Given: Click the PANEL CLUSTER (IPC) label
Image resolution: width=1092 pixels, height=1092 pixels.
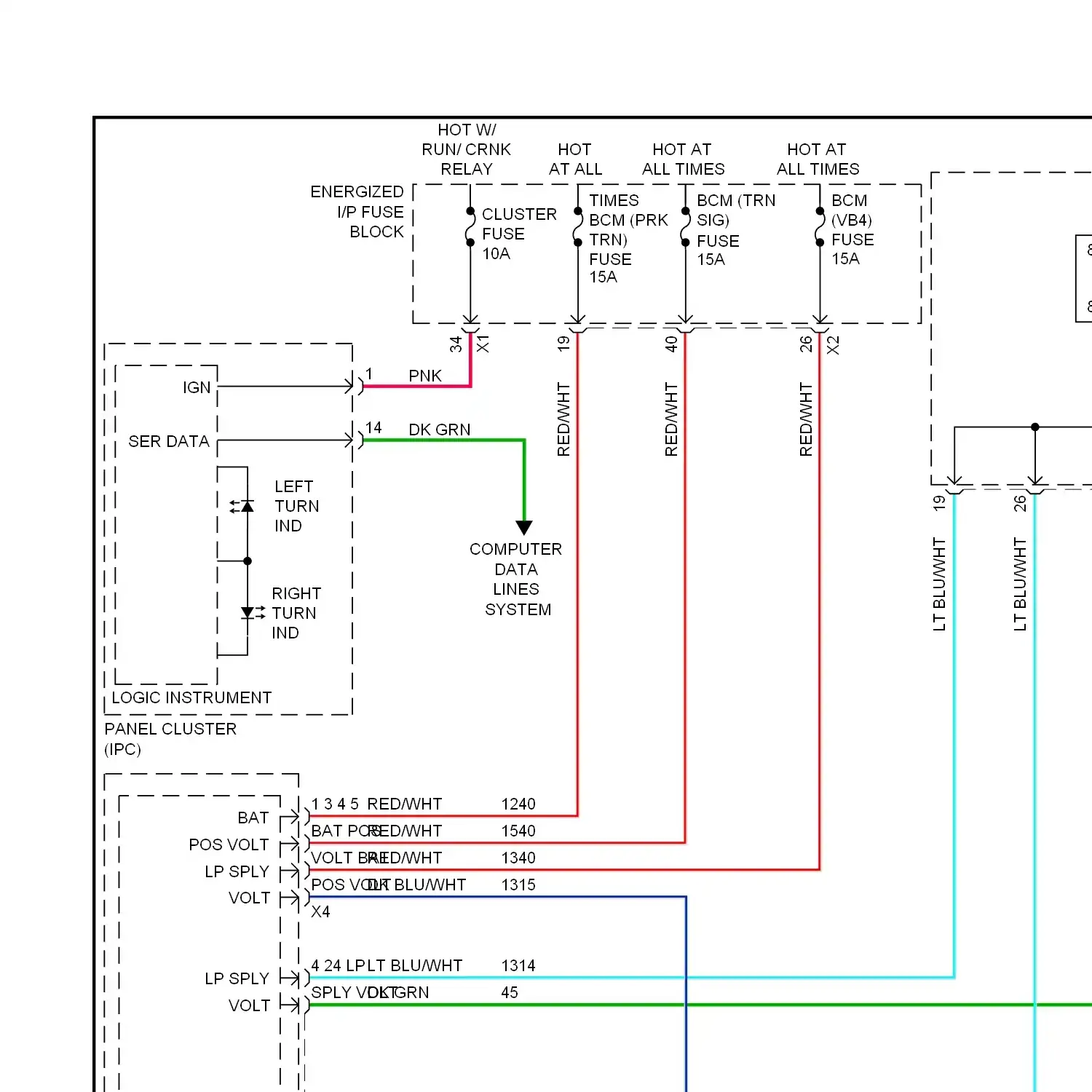Looking at the screenshot, I should (x=170, y=739).
